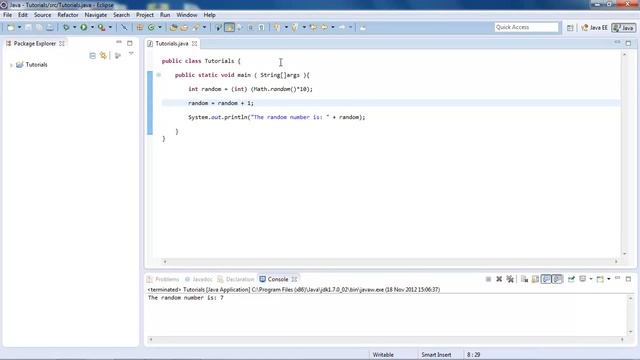Open the File menu
This screenshot has height=360, width=640.
coord(7,15)
